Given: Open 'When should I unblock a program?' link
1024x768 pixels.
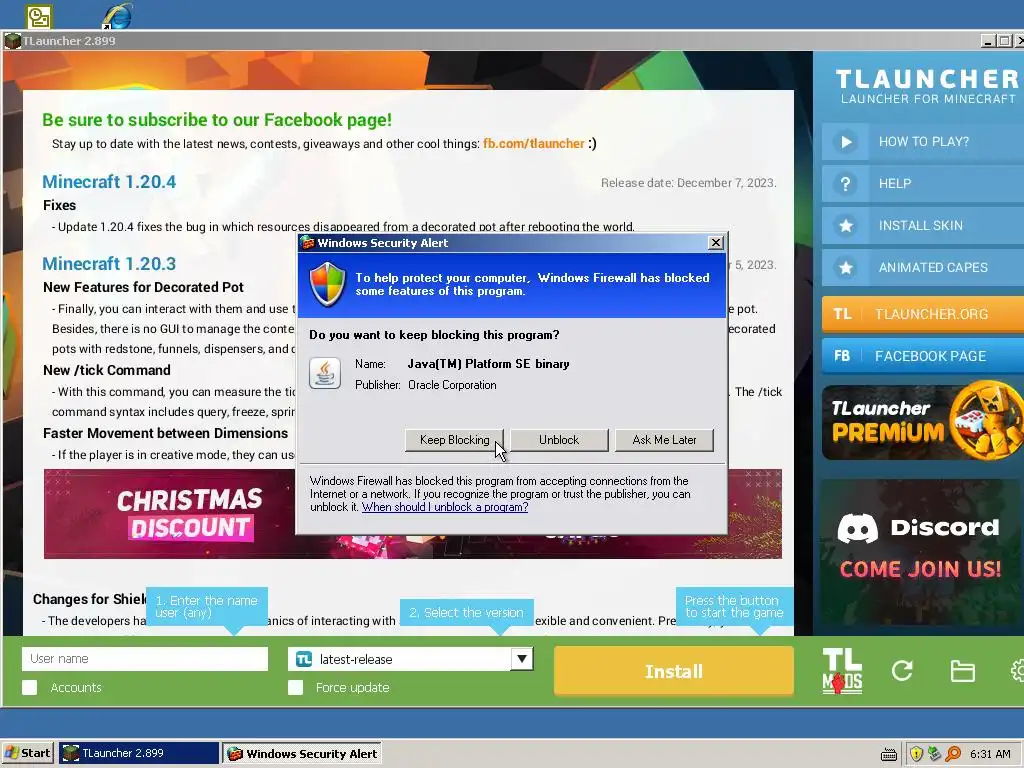Looking at the screenshot, I should [x=445, y=507].
